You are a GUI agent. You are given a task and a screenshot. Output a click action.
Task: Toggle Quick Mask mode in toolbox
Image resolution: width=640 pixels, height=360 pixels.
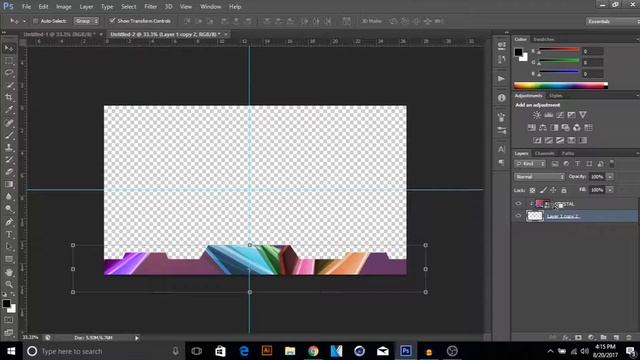pyautogui.click(x=9, y=320)
